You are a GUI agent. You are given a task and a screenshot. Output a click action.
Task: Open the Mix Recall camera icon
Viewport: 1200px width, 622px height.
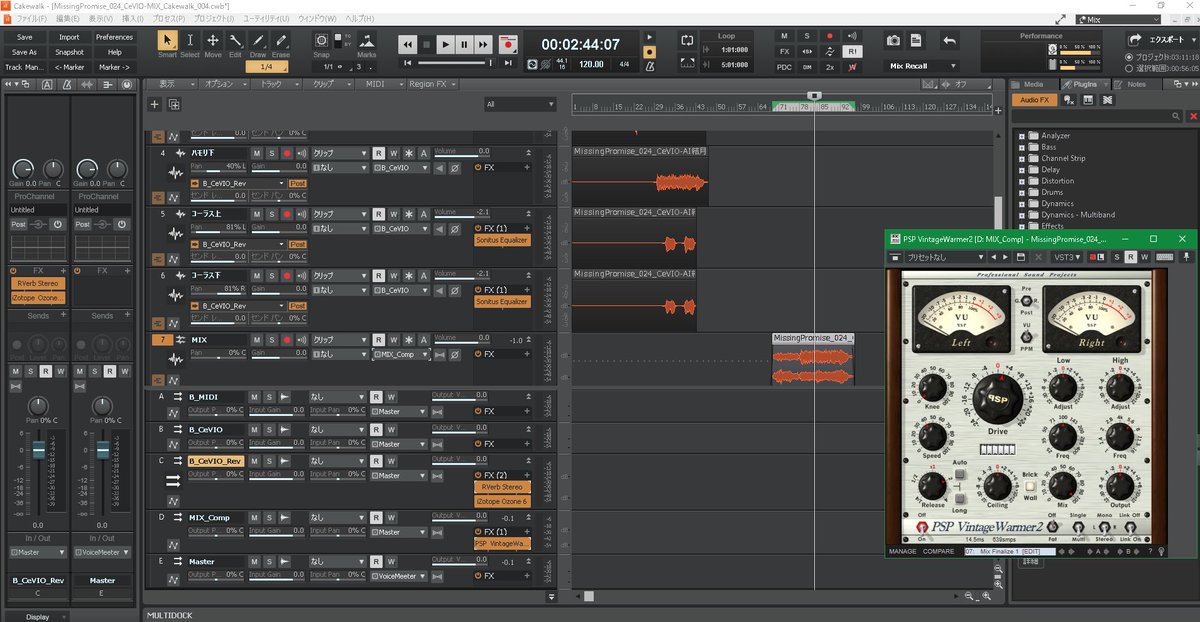pyautogui.click(x=893, y=40)
